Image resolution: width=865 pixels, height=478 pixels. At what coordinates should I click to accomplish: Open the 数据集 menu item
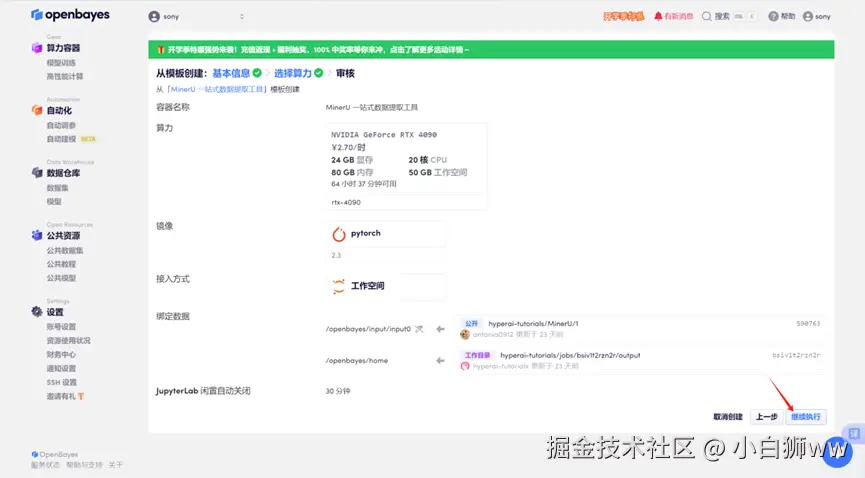click(x=57, y=188)
